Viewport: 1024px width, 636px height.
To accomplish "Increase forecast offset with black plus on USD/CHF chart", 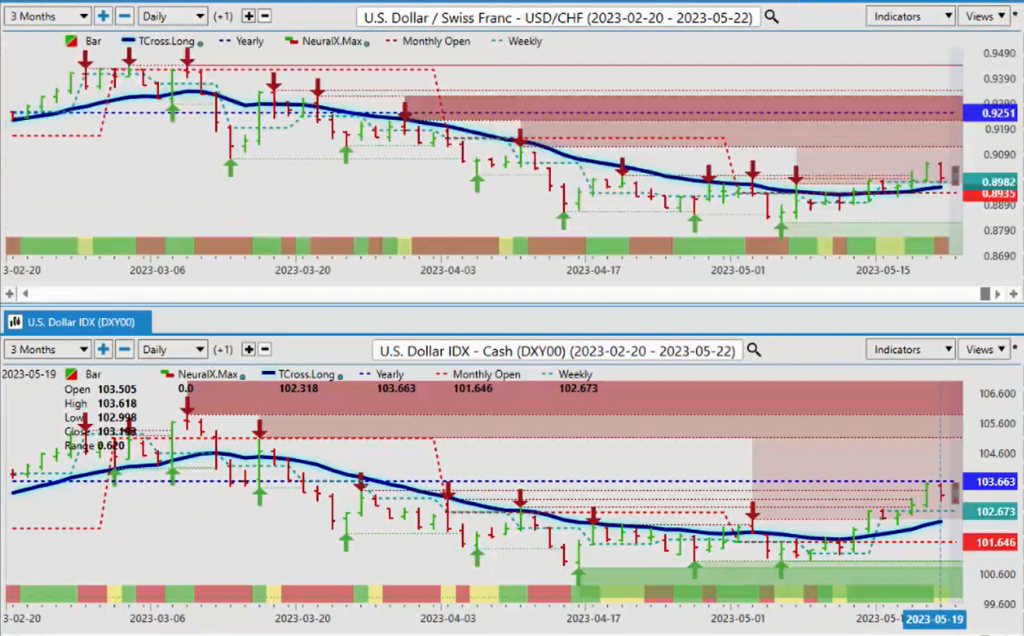I will click(249, 16).
